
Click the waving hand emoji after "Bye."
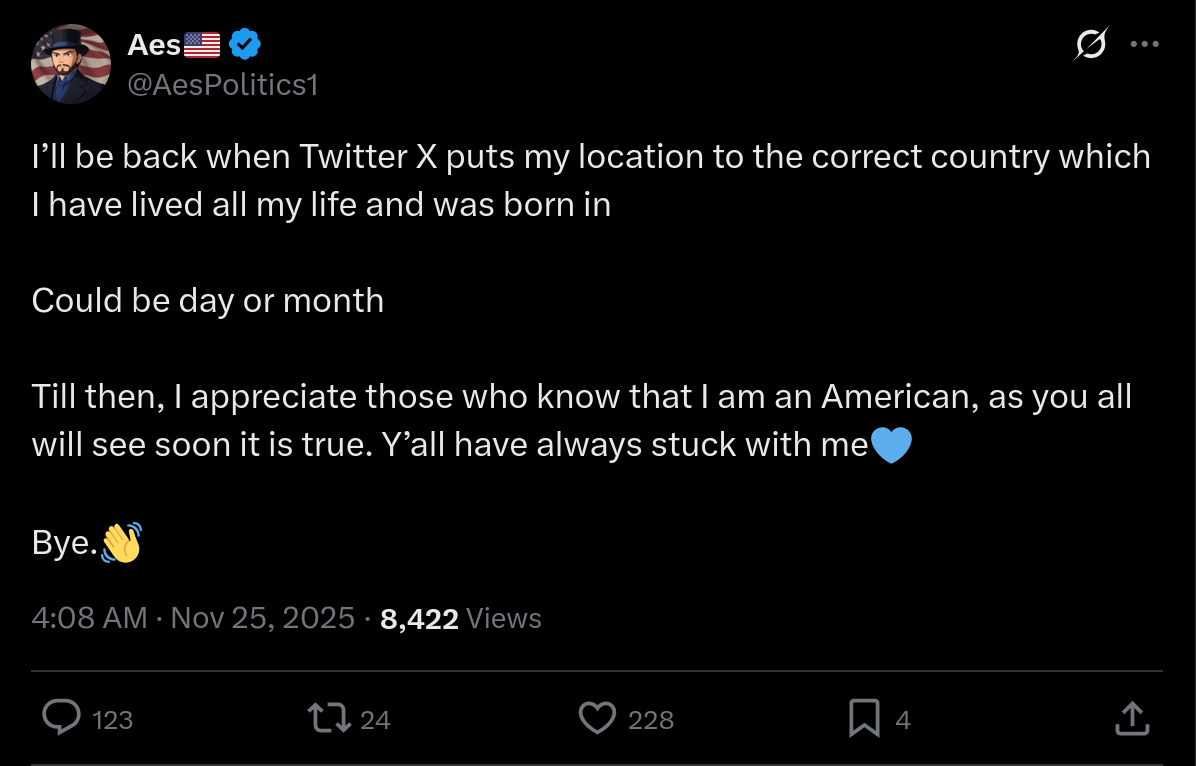point(121,542)
